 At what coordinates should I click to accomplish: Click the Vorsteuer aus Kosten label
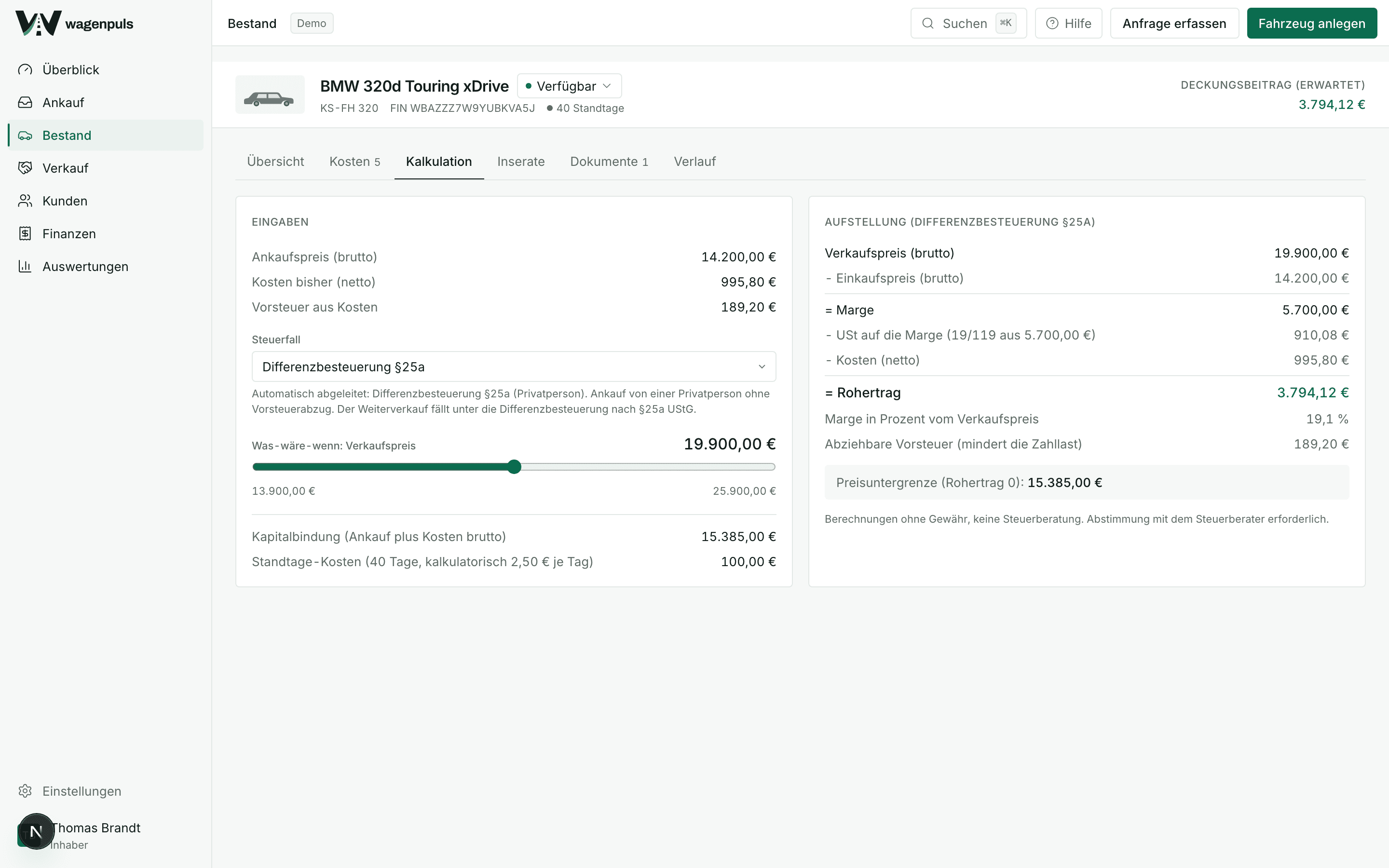[x=314, y=307]
